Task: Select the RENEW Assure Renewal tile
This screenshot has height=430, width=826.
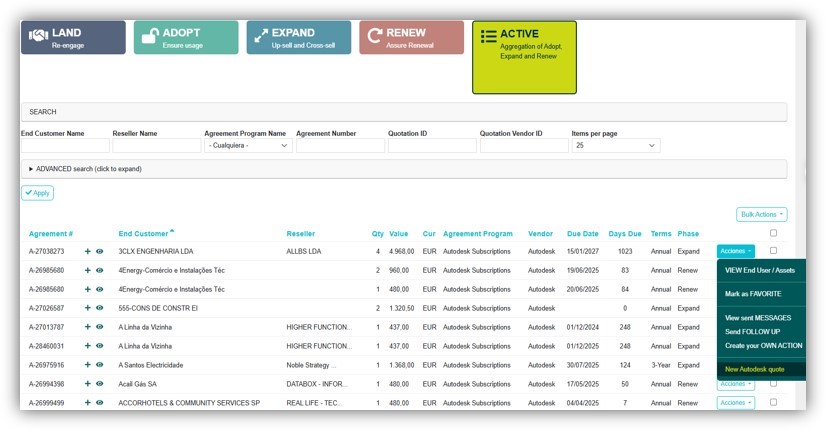Action: (x=411, y=37)
